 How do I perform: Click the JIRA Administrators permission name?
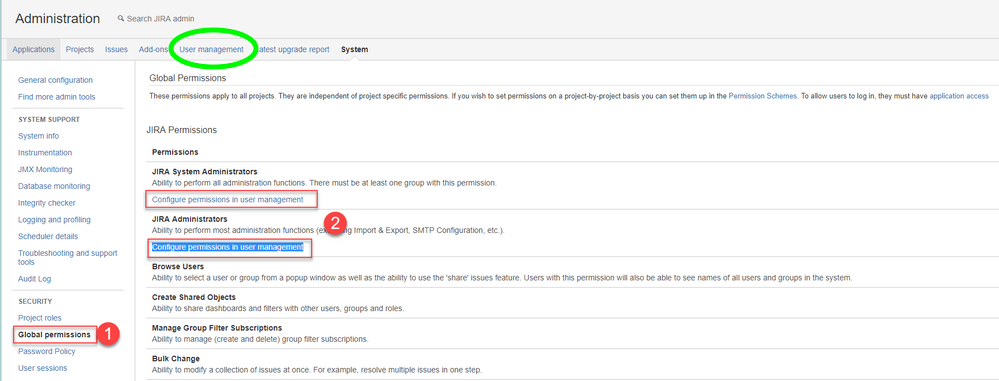tap(189, 219)
